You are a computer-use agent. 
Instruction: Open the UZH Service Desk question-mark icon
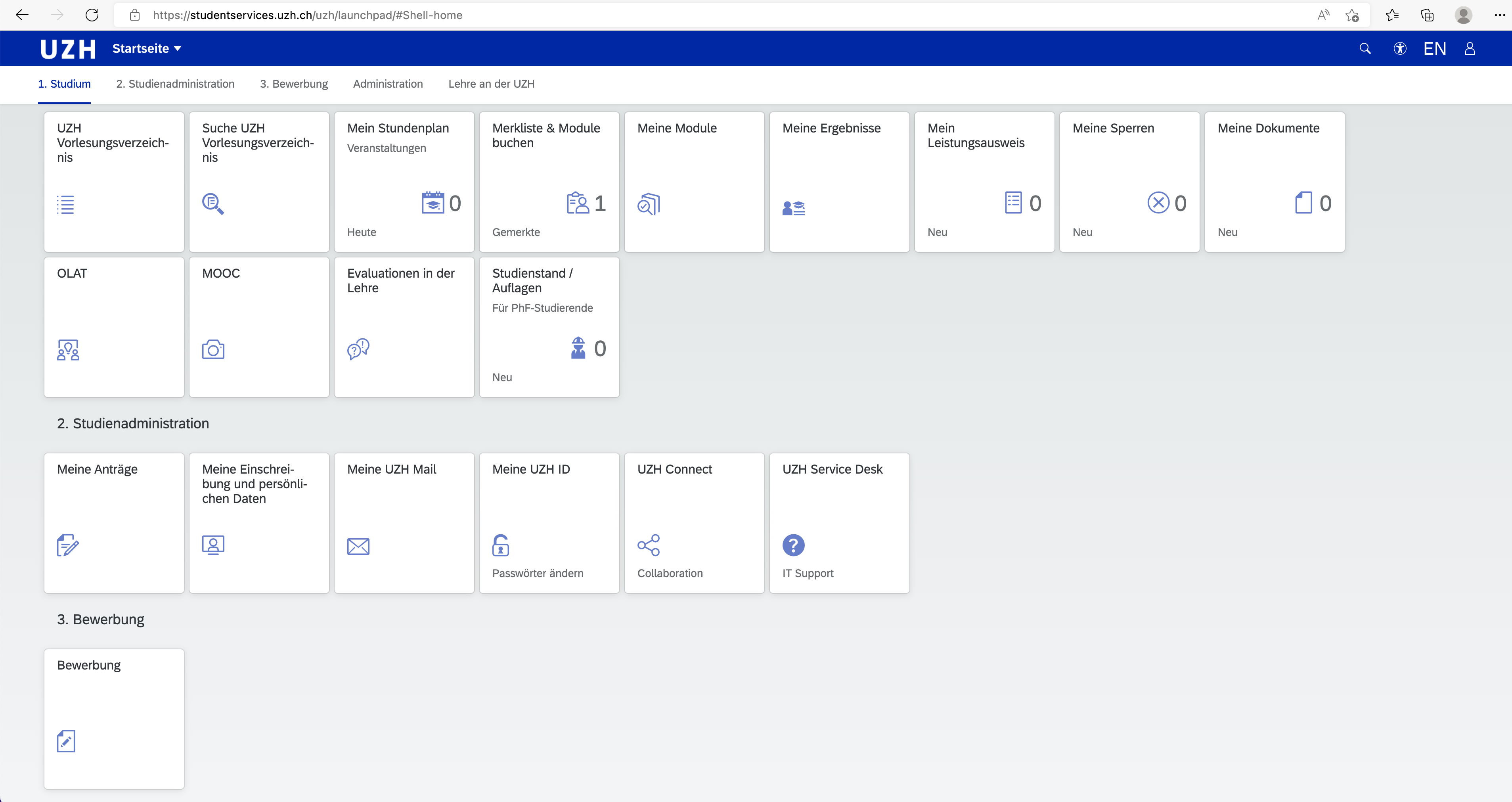[794, 545]
